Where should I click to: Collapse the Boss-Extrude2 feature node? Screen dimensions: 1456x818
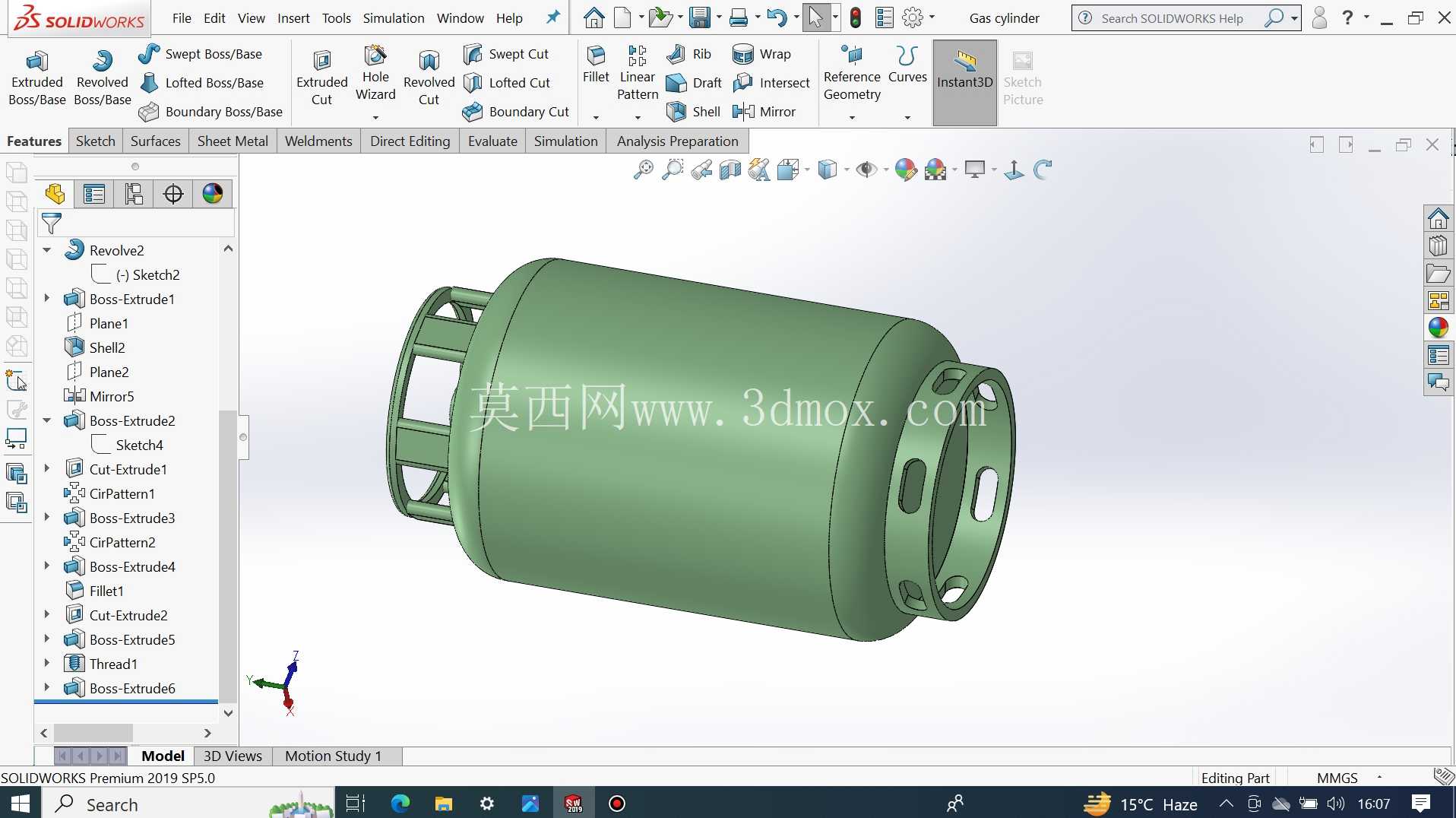click(47, 420)
